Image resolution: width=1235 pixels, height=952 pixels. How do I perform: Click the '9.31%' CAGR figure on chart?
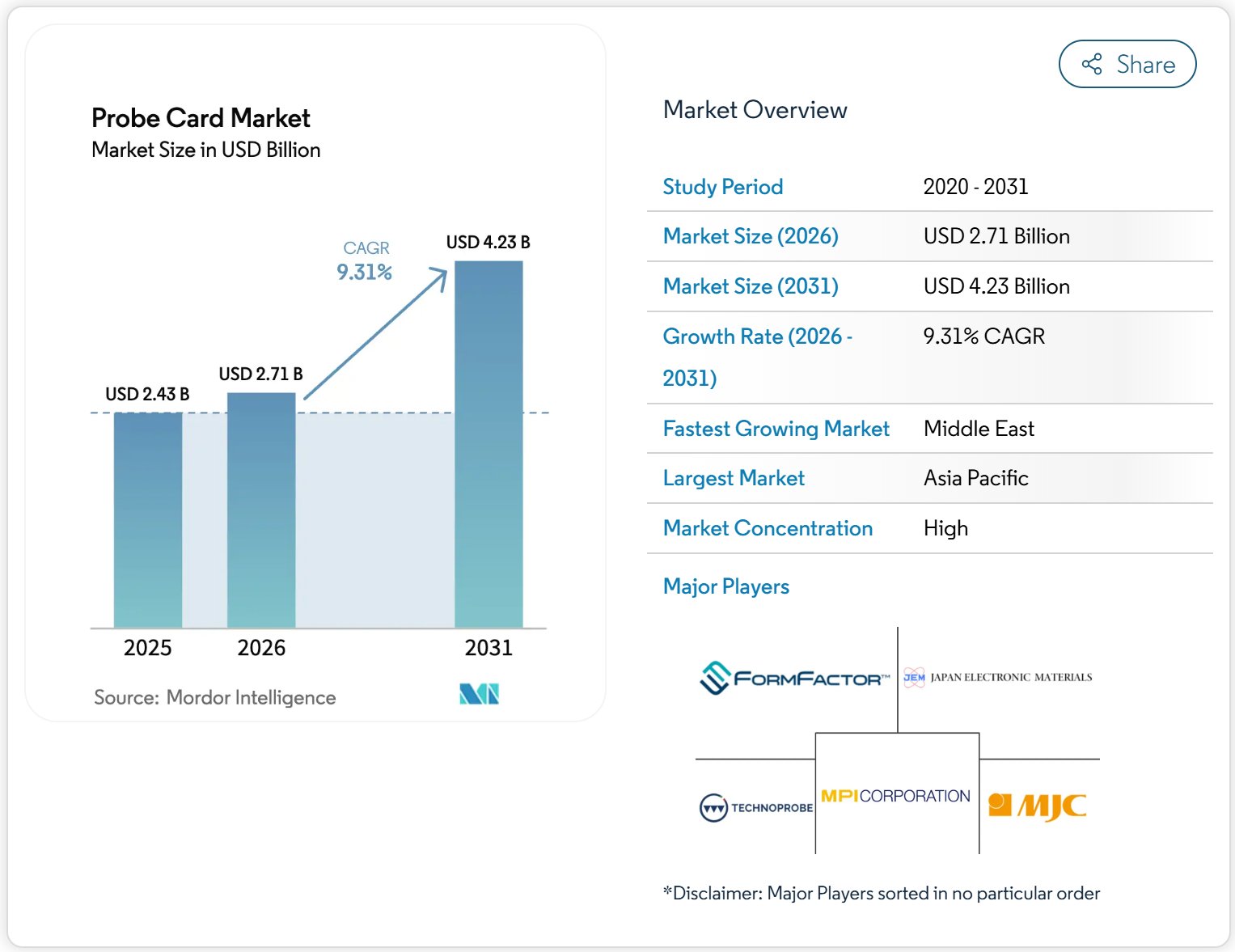tap(364, 272)
